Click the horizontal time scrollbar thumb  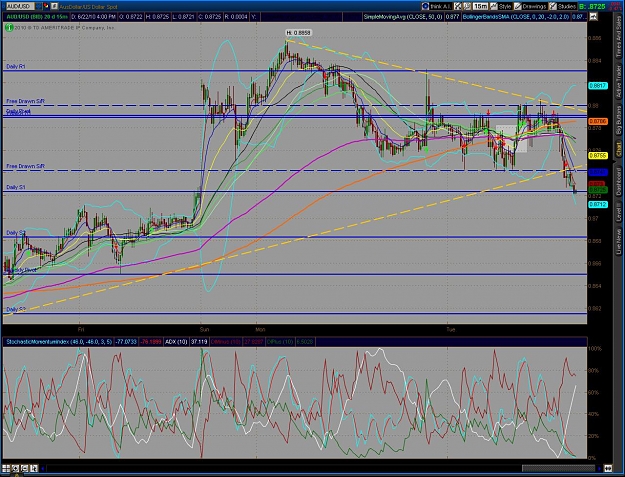pos(558,469)
